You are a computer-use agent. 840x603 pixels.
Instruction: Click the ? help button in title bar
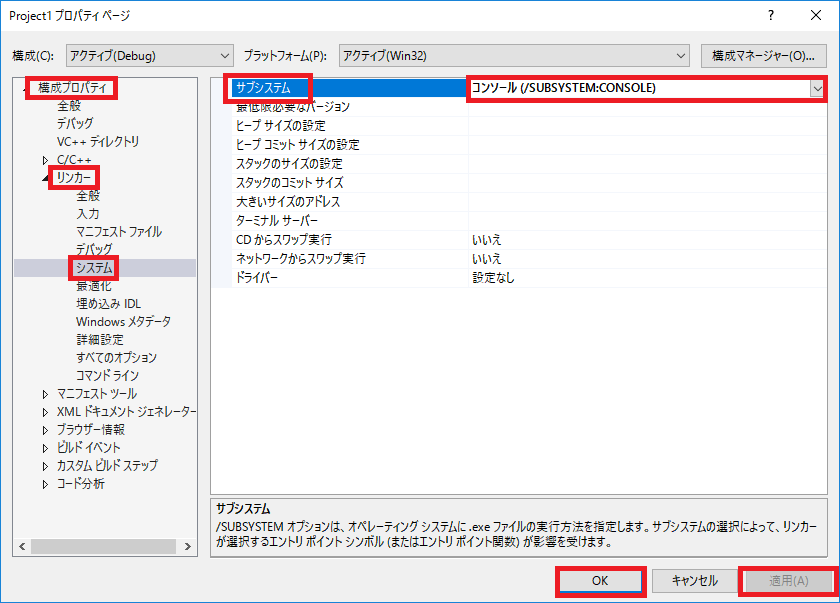click(x=770, y=16)
